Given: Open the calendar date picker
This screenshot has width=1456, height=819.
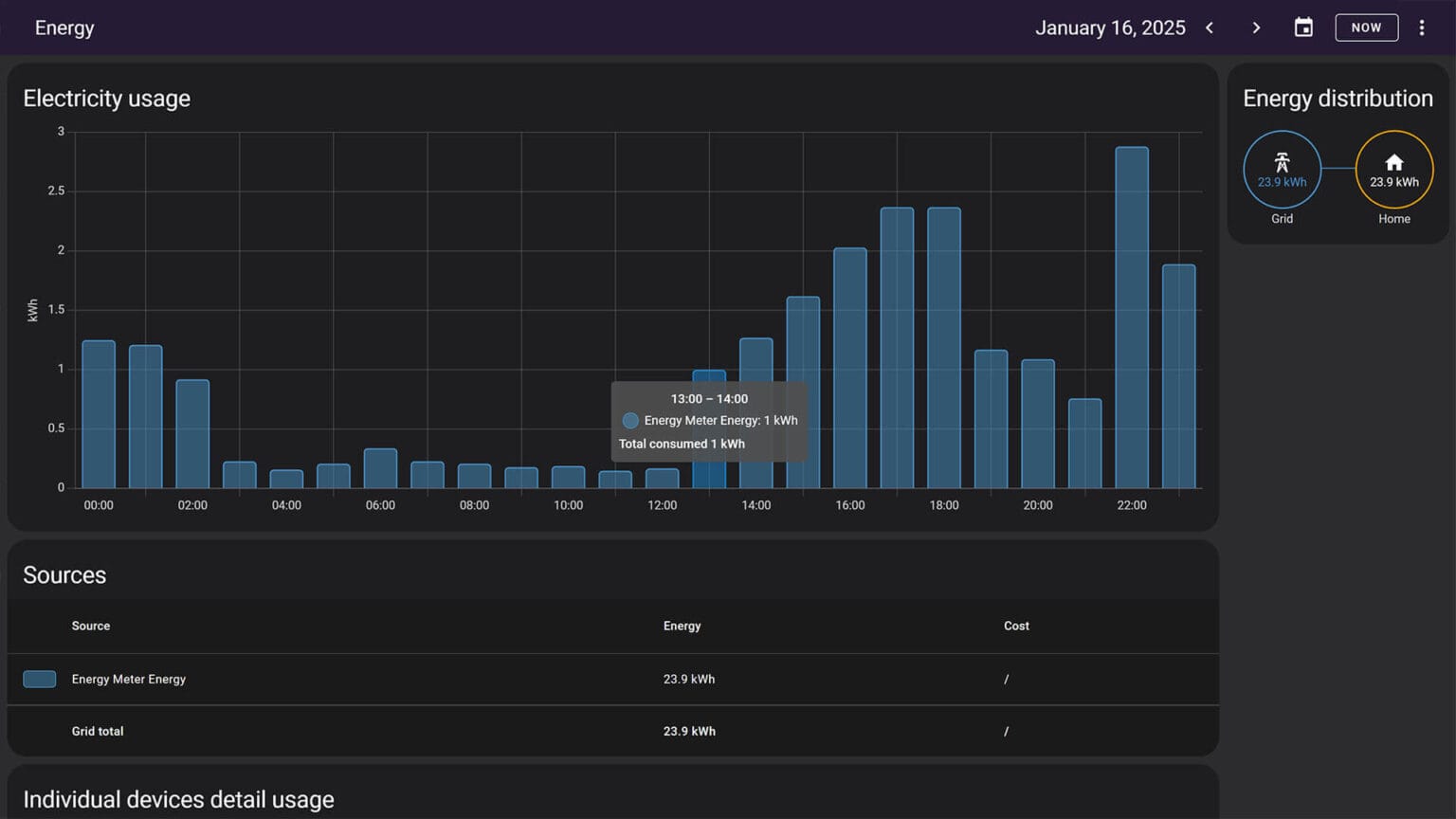Looking at the screenshot, I should point(1303,27).
